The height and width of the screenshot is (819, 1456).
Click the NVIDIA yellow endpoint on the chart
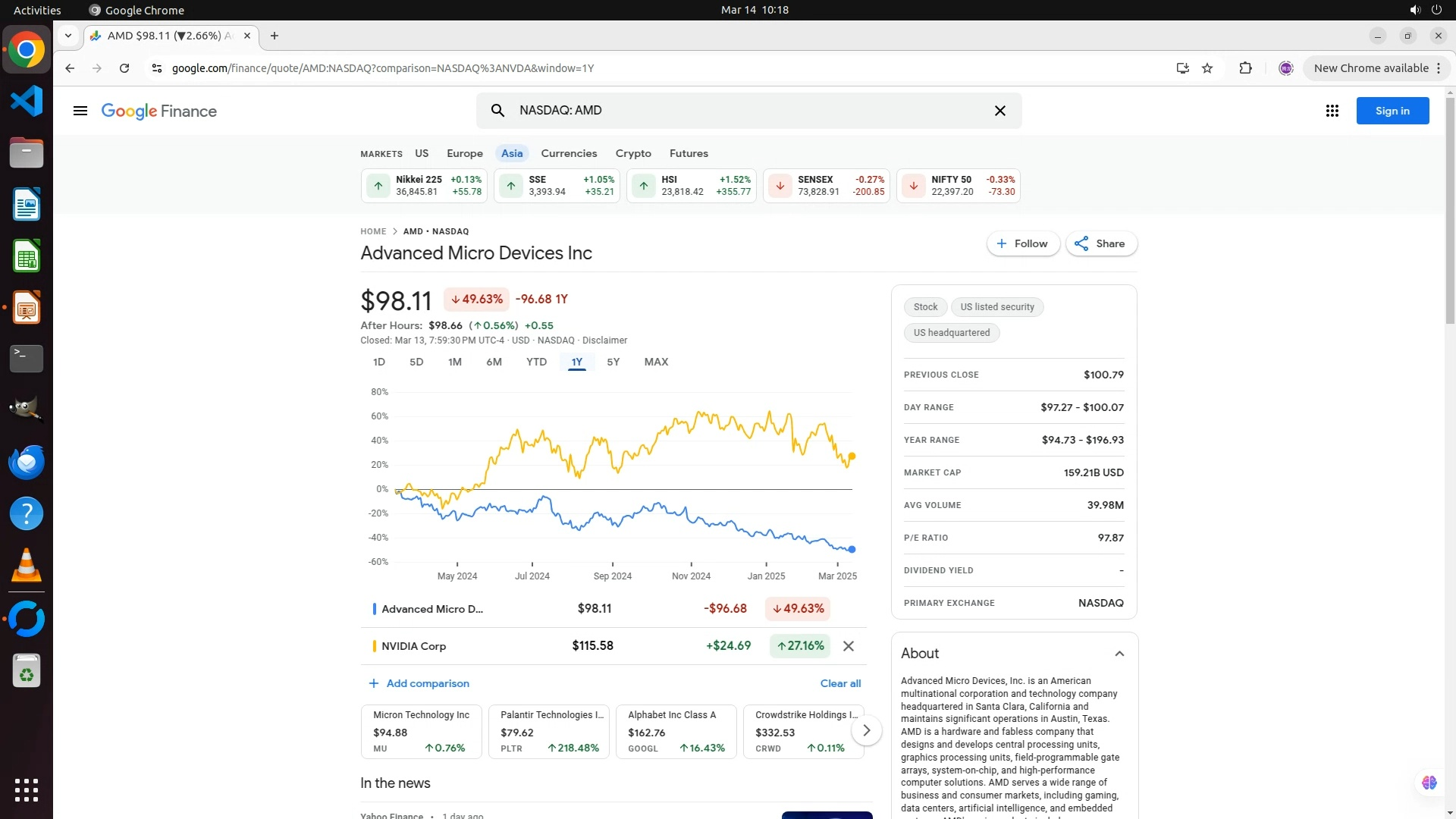(852, 457)
